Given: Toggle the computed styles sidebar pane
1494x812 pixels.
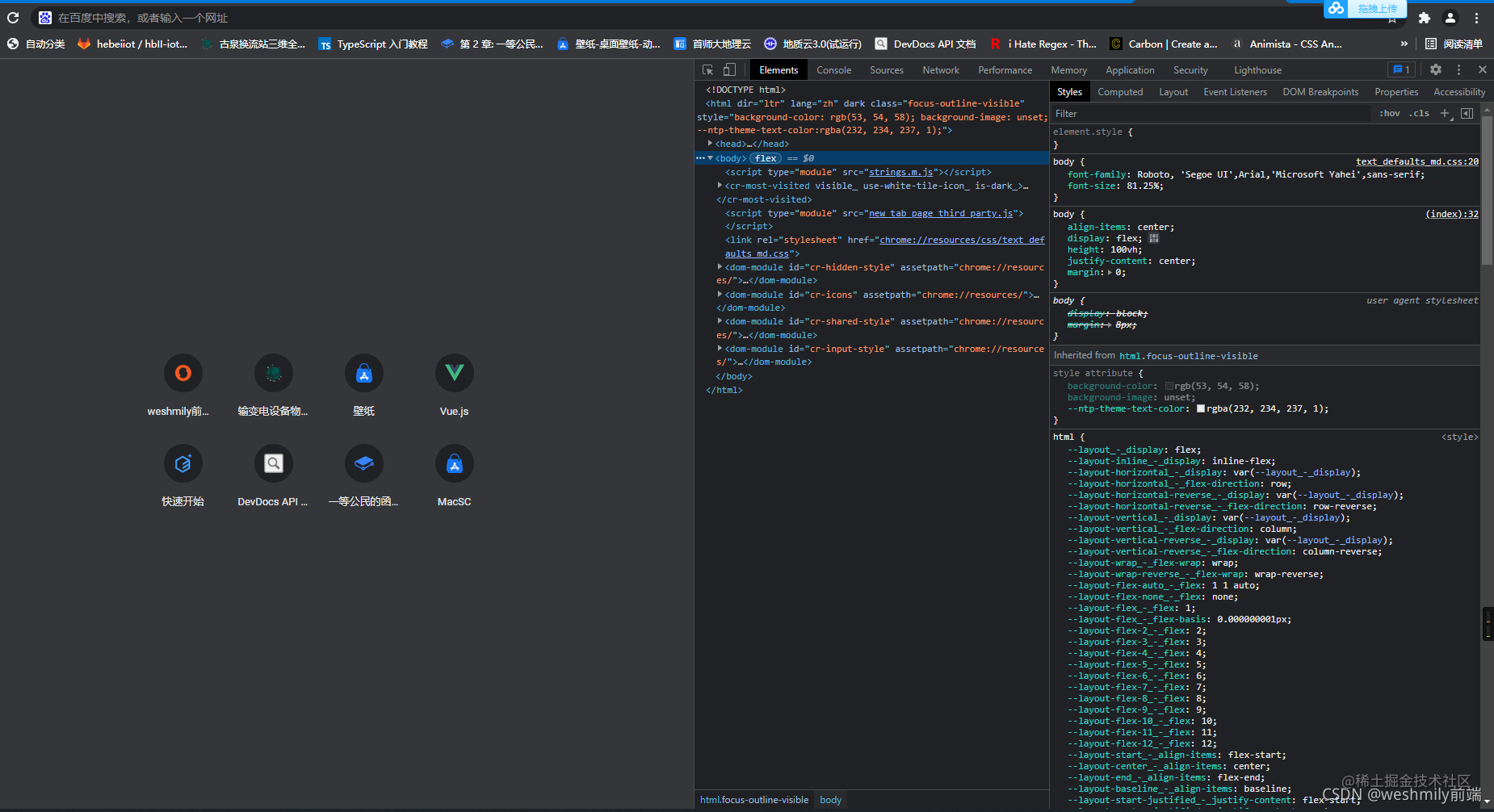Looking at the screenshot, I should pyautogui.click(x=1467, y=114).
